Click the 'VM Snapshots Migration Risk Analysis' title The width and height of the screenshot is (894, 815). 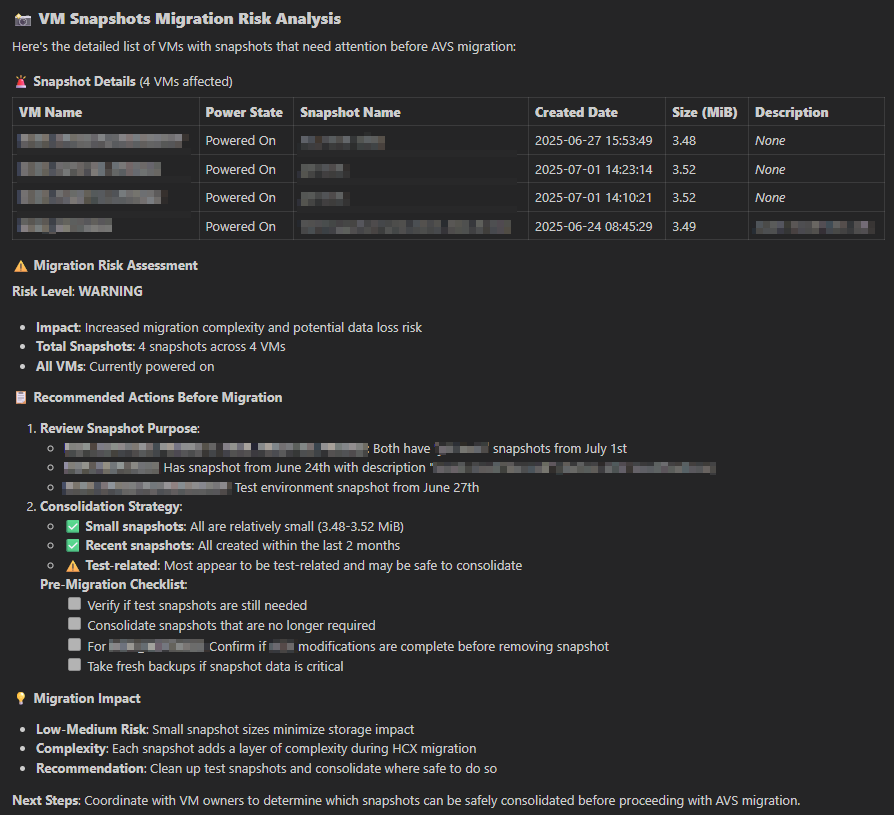tap(190, 19)
